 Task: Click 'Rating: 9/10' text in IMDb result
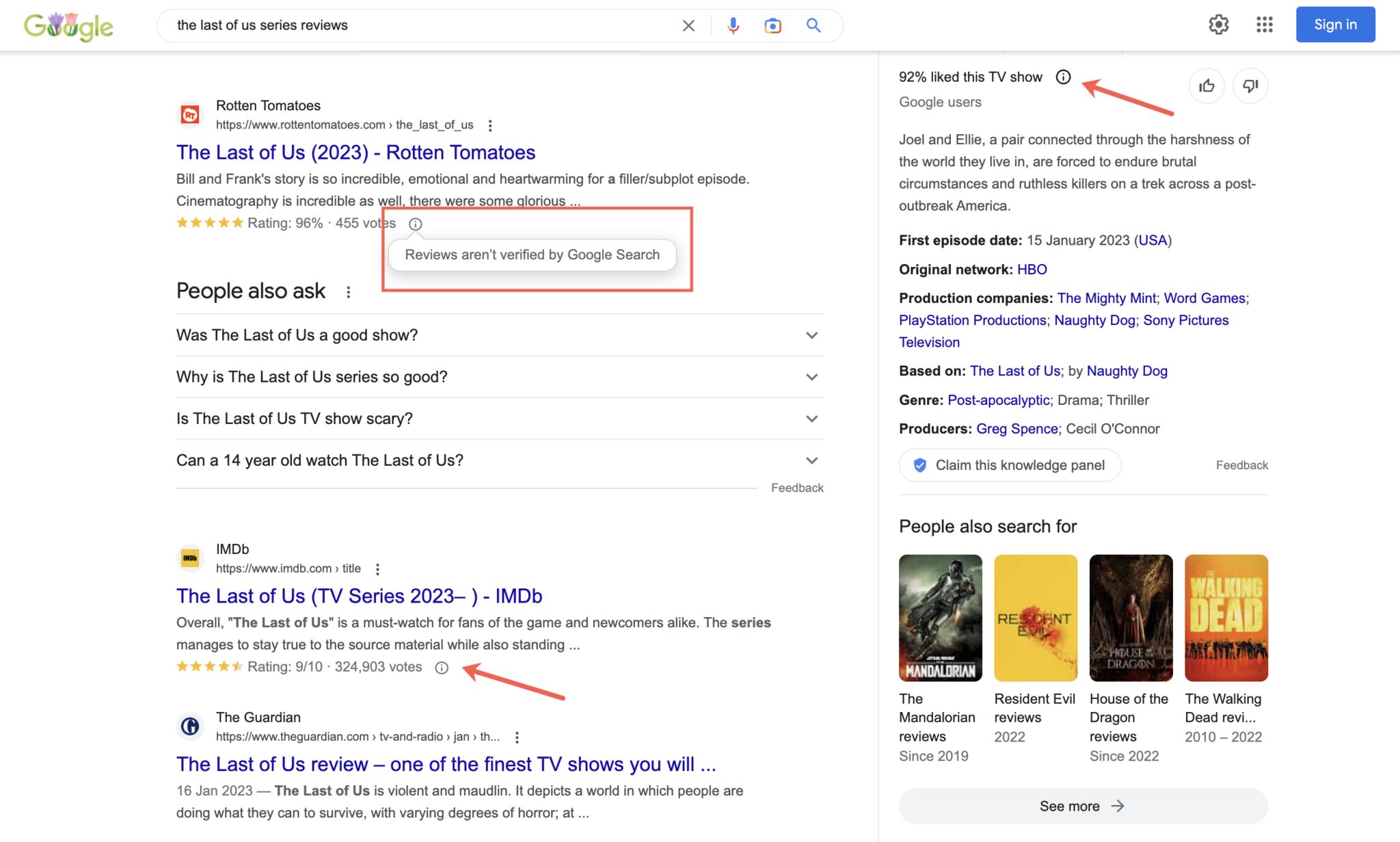[284, 667]
